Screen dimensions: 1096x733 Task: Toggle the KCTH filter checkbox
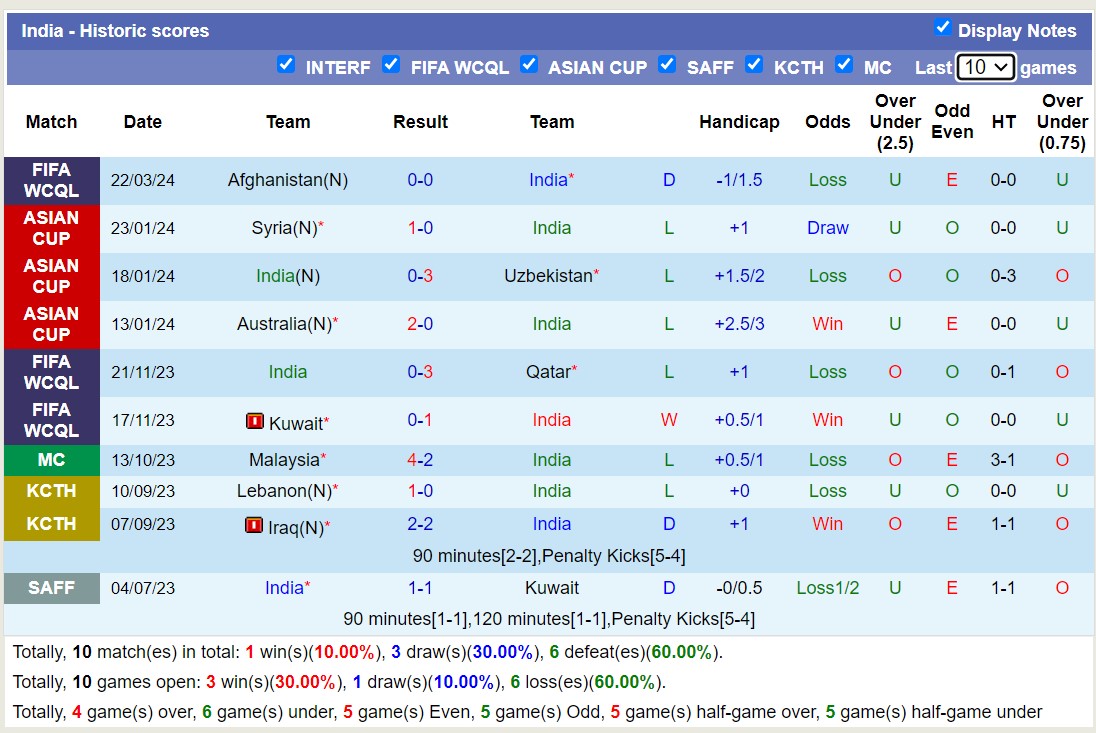754,65
